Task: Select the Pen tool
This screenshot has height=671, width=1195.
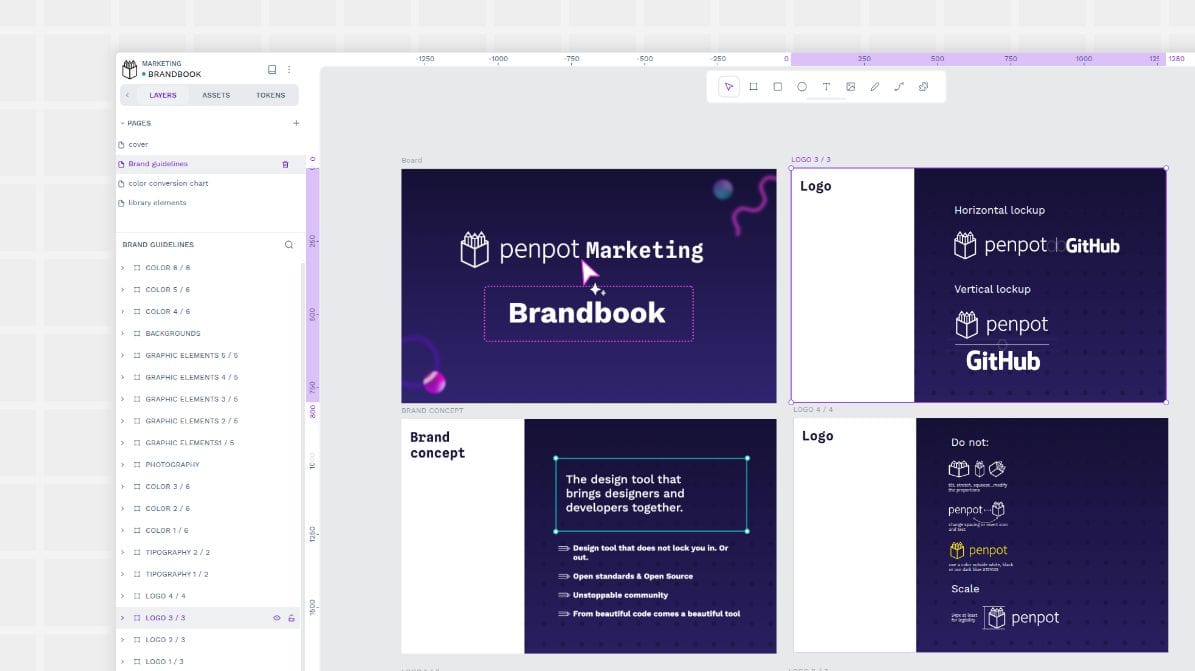Action: tap(875, 87)
